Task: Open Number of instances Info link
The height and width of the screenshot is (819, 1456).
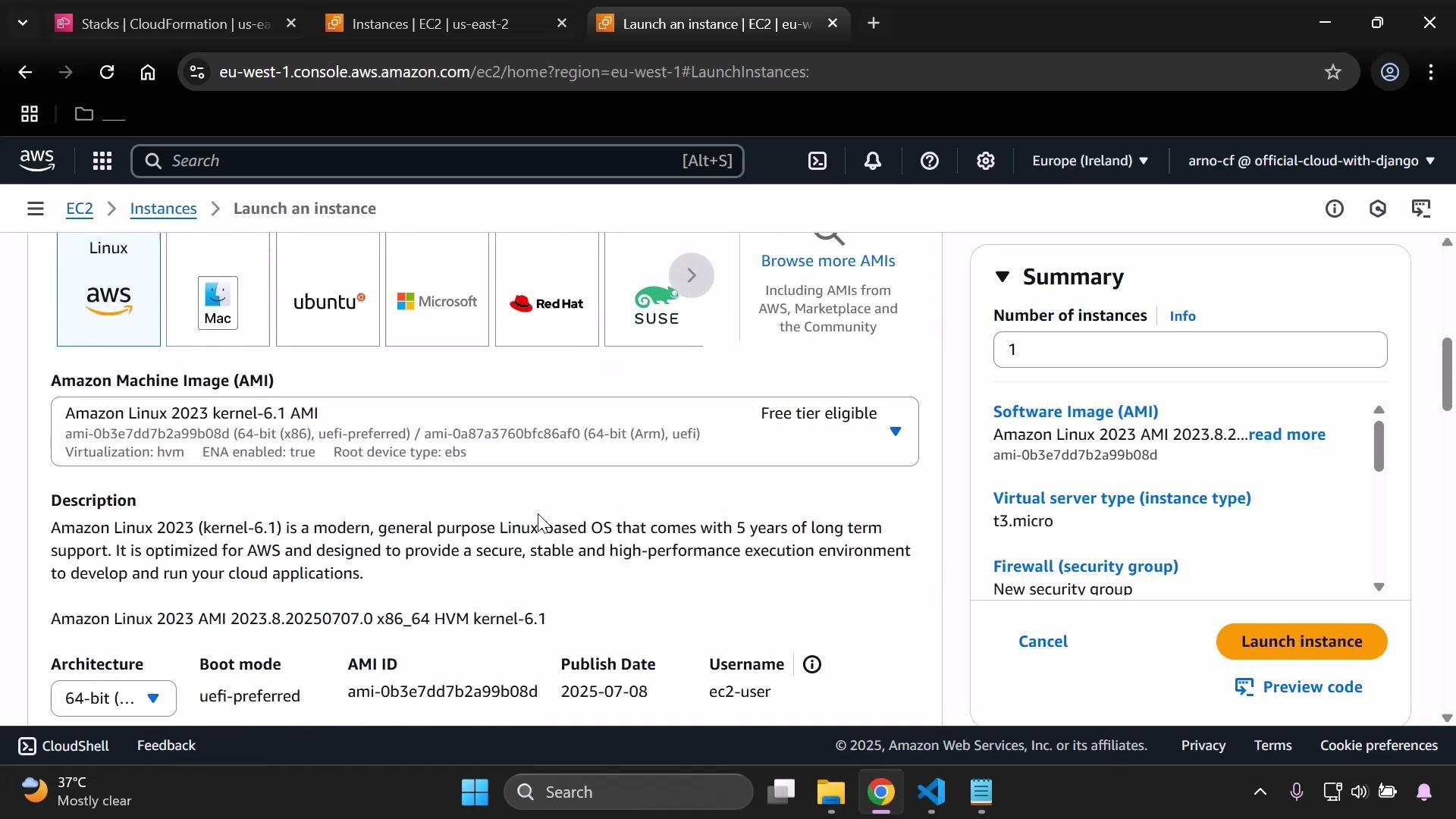Action: pyautogui.click(x=1182, y=316)
